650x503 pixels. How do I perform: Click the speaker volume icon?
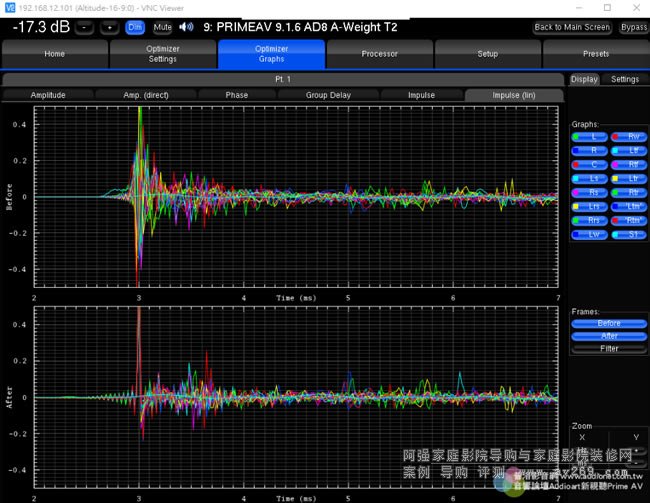tap(186, 27)
